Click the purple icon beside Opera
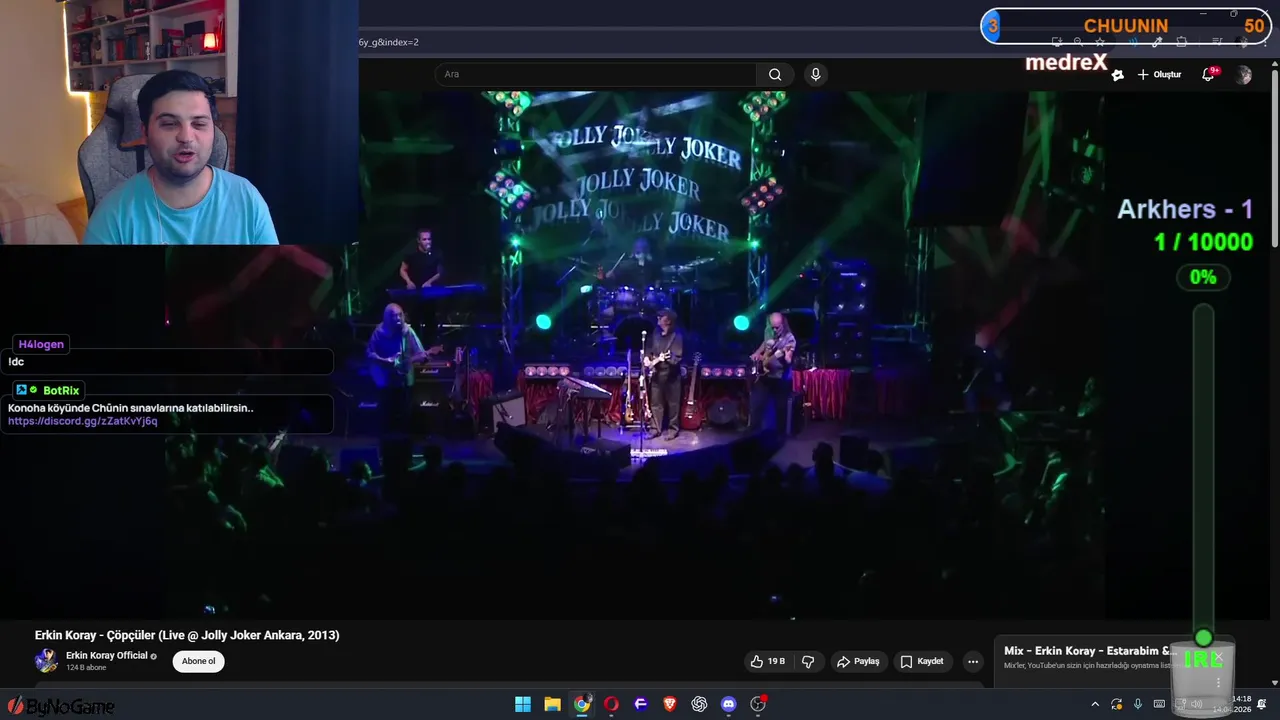This screenshot has height=720, width=1280. point(641,704)
